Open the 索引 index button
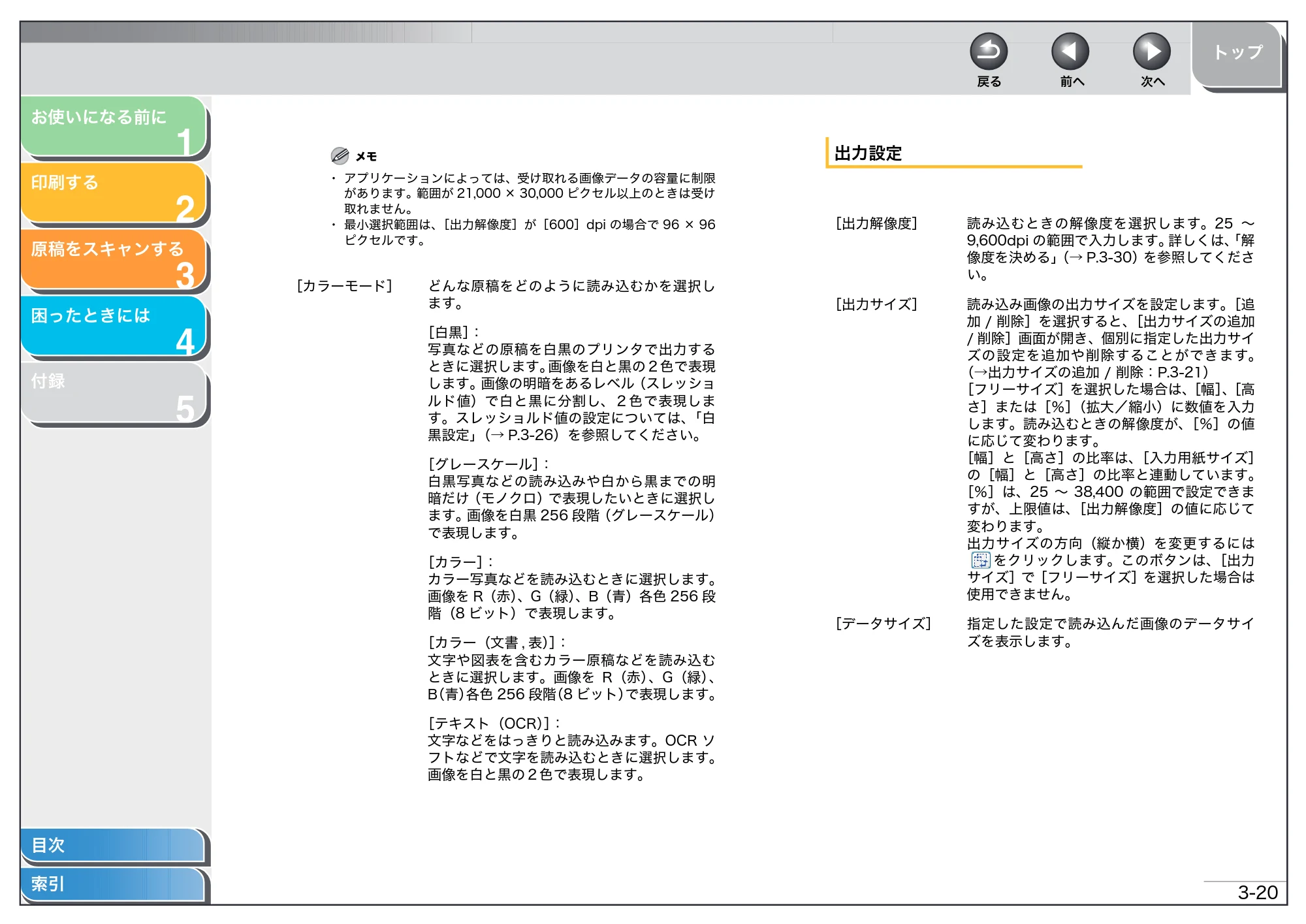The width and height of the screenshot is (1306, 924). click(112, 884)
